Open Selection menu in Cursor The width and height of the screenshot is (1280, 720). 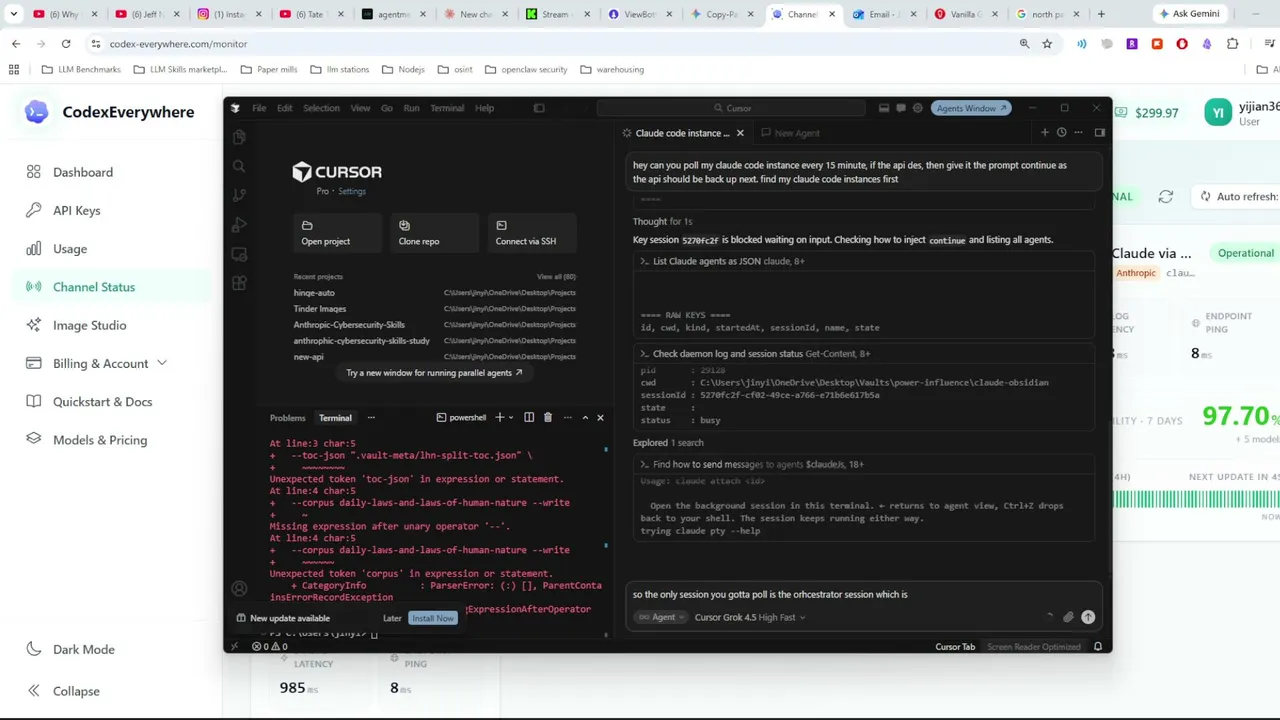point(321,108)
